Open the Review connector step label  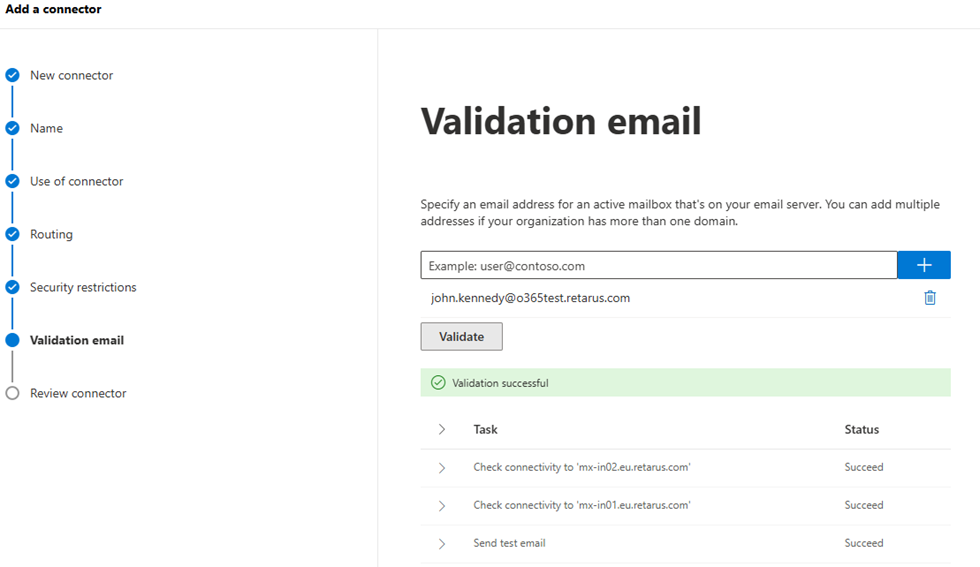pyautogui.click(x=78, y=393)
